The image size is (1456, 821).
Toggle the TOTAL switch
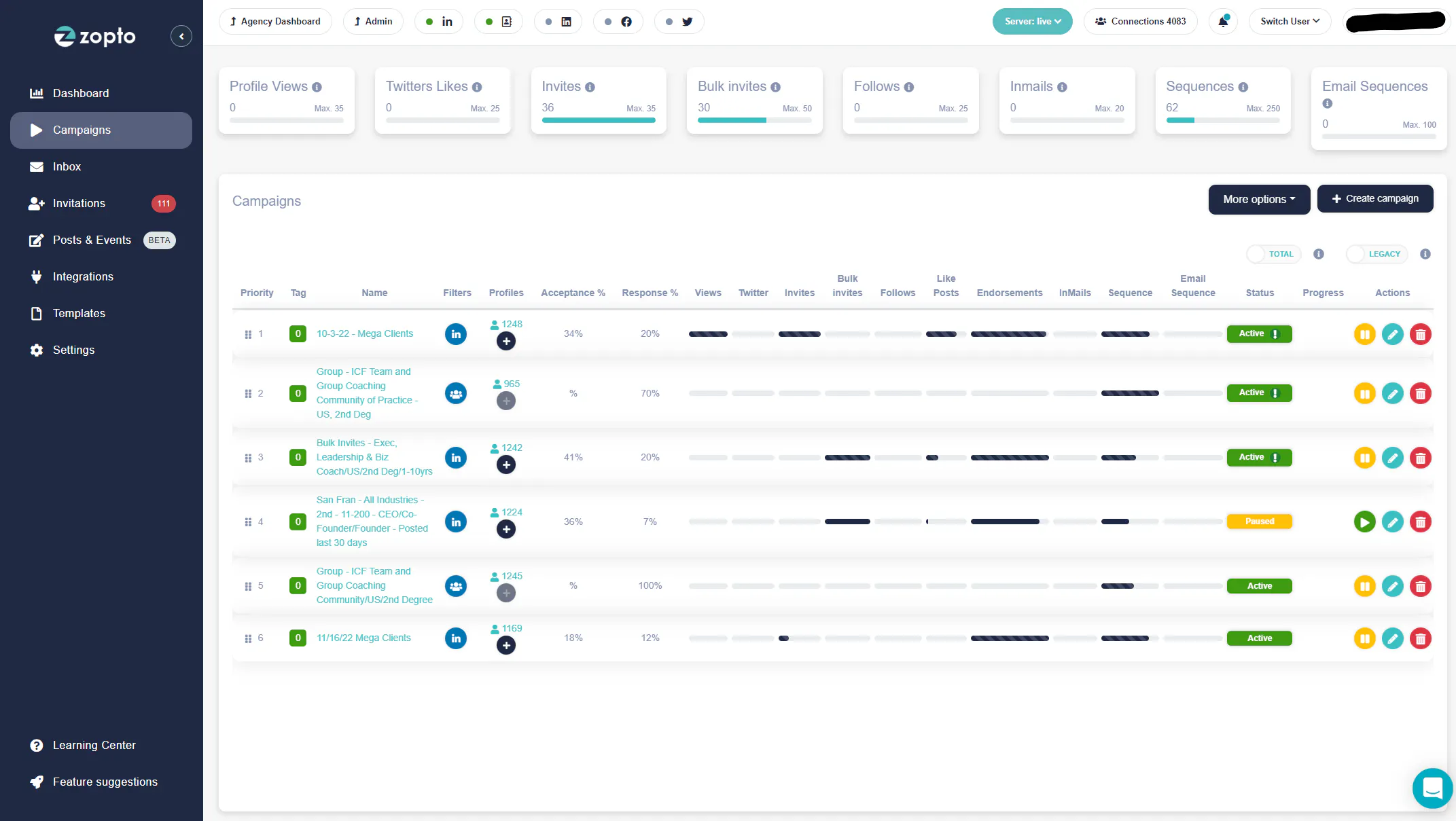click(1273, 254)
